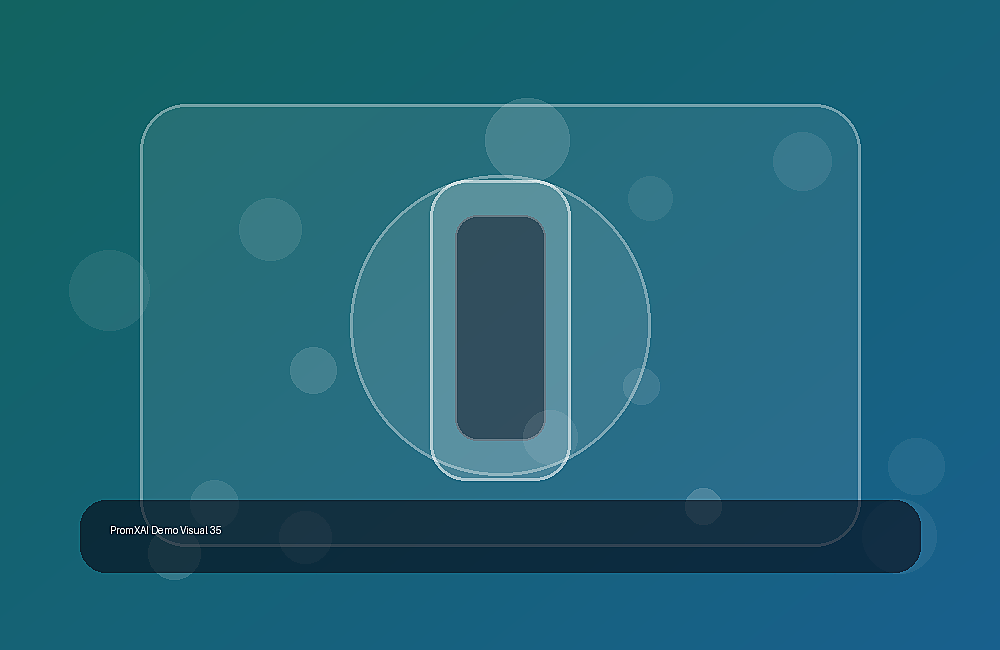Select the faint bubble inside the caption bar right of the text
This screenshot has width=1000, height=650.
tap(305, 537)
